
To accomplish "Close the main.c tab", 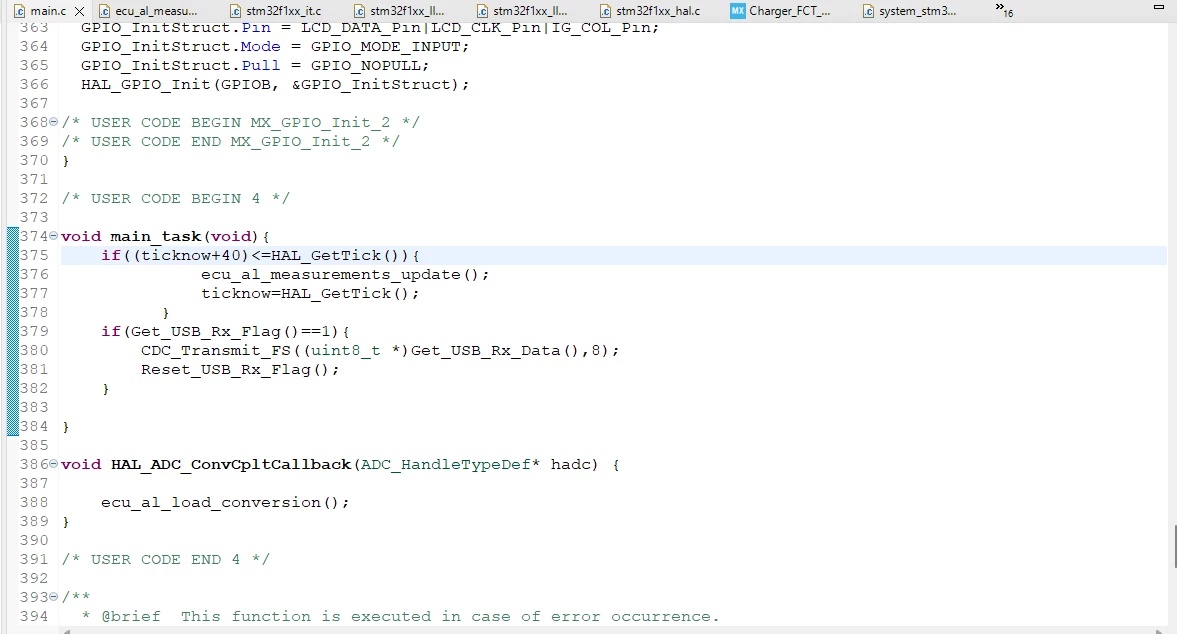I will (x=80, y=11).
